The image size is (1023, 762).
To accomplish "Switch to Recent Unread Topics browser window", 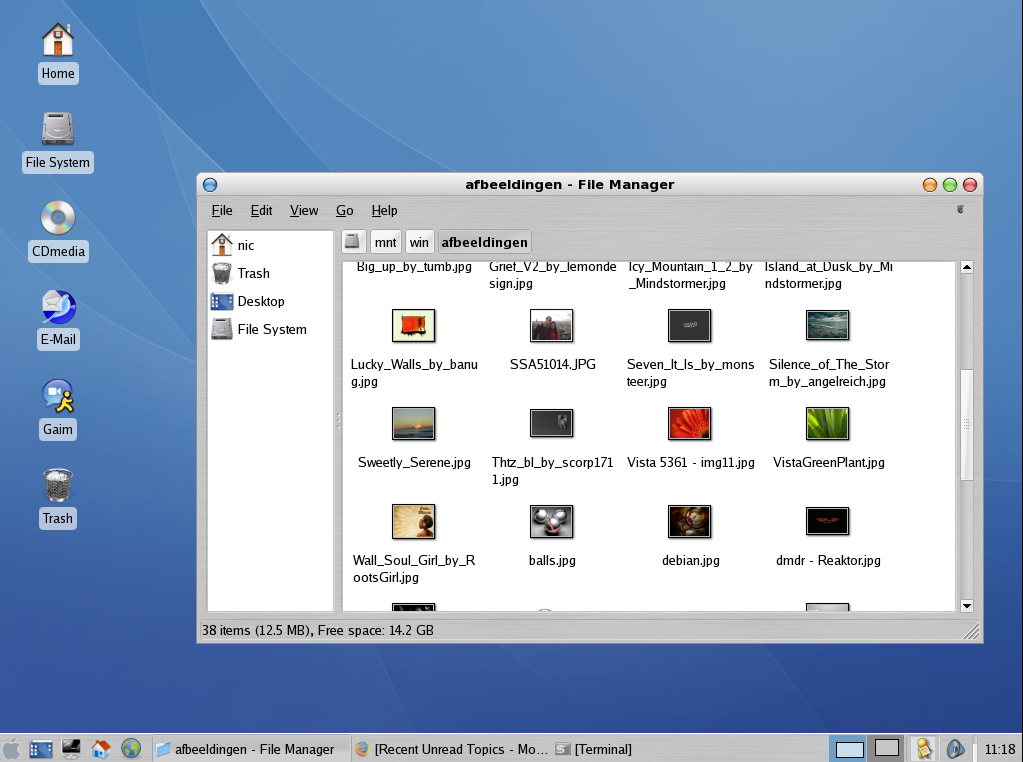I will 451,749.
